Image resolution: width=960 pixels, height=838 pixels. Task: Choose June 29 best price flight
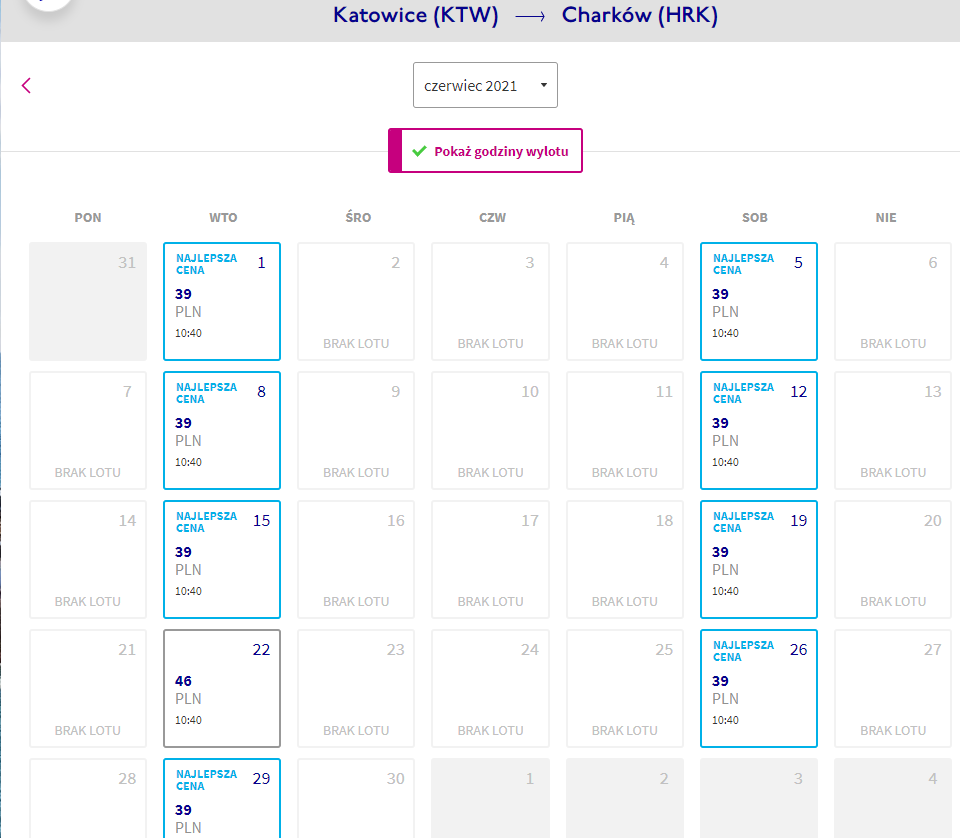222,798
